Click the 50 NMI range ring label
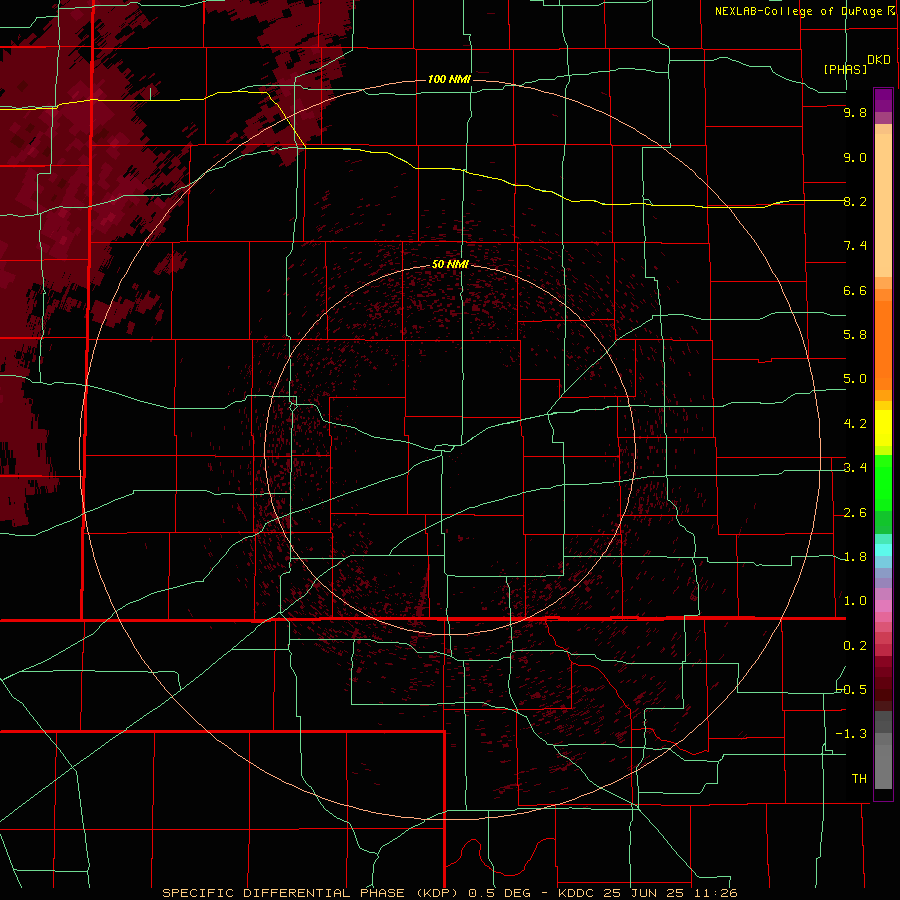Viewport: 900px width, 900px height. tap(450, 264)
